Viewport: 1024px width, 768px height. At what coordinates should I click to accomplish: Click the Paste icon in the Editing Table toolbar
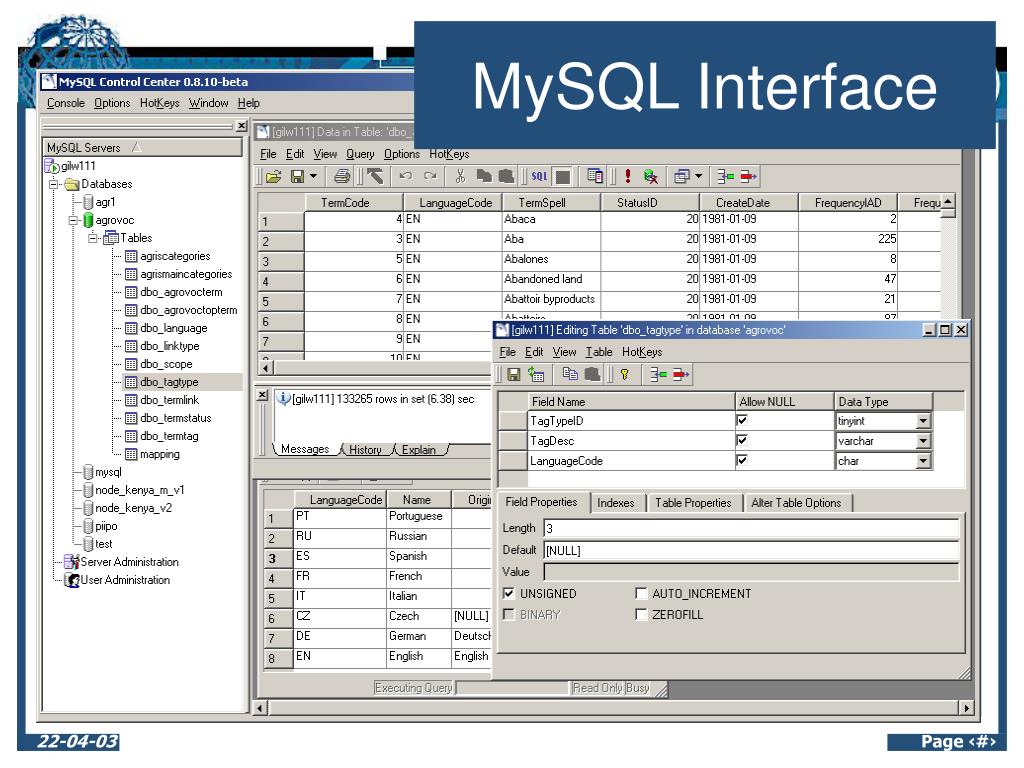[592, 374]
